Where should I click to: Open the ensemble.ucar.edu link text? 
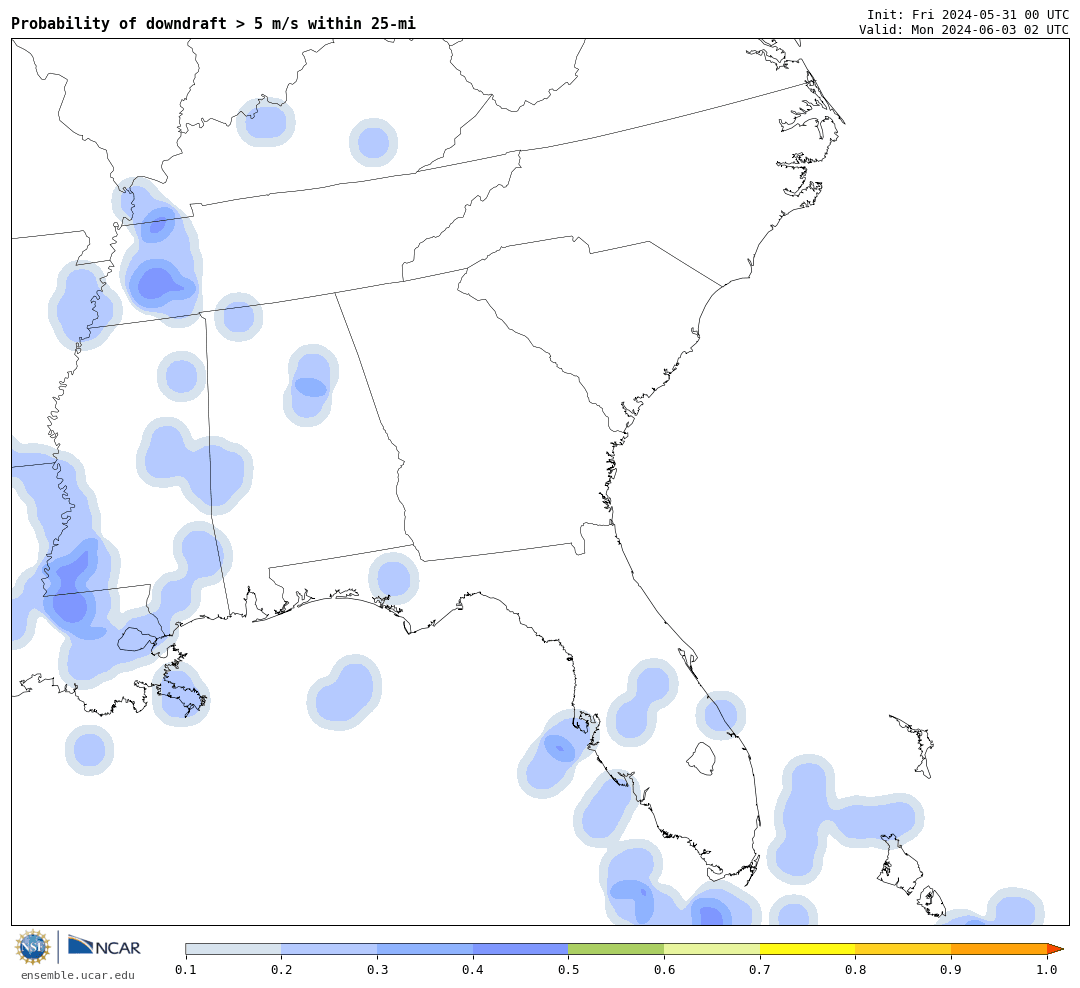(x=78, y=975)
